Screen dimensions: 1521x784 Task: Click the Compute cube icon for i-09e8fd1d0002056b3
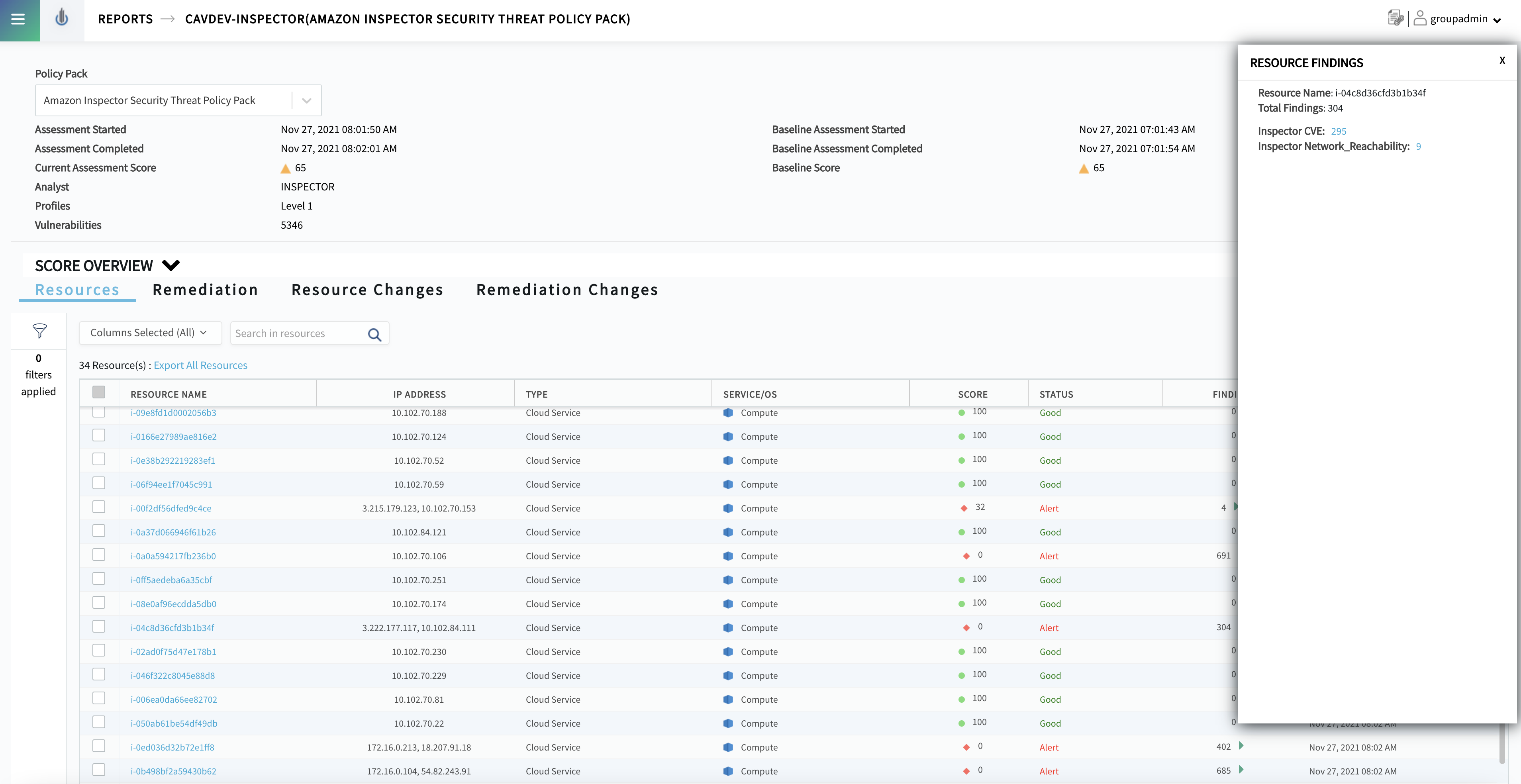tap(728, 413)
